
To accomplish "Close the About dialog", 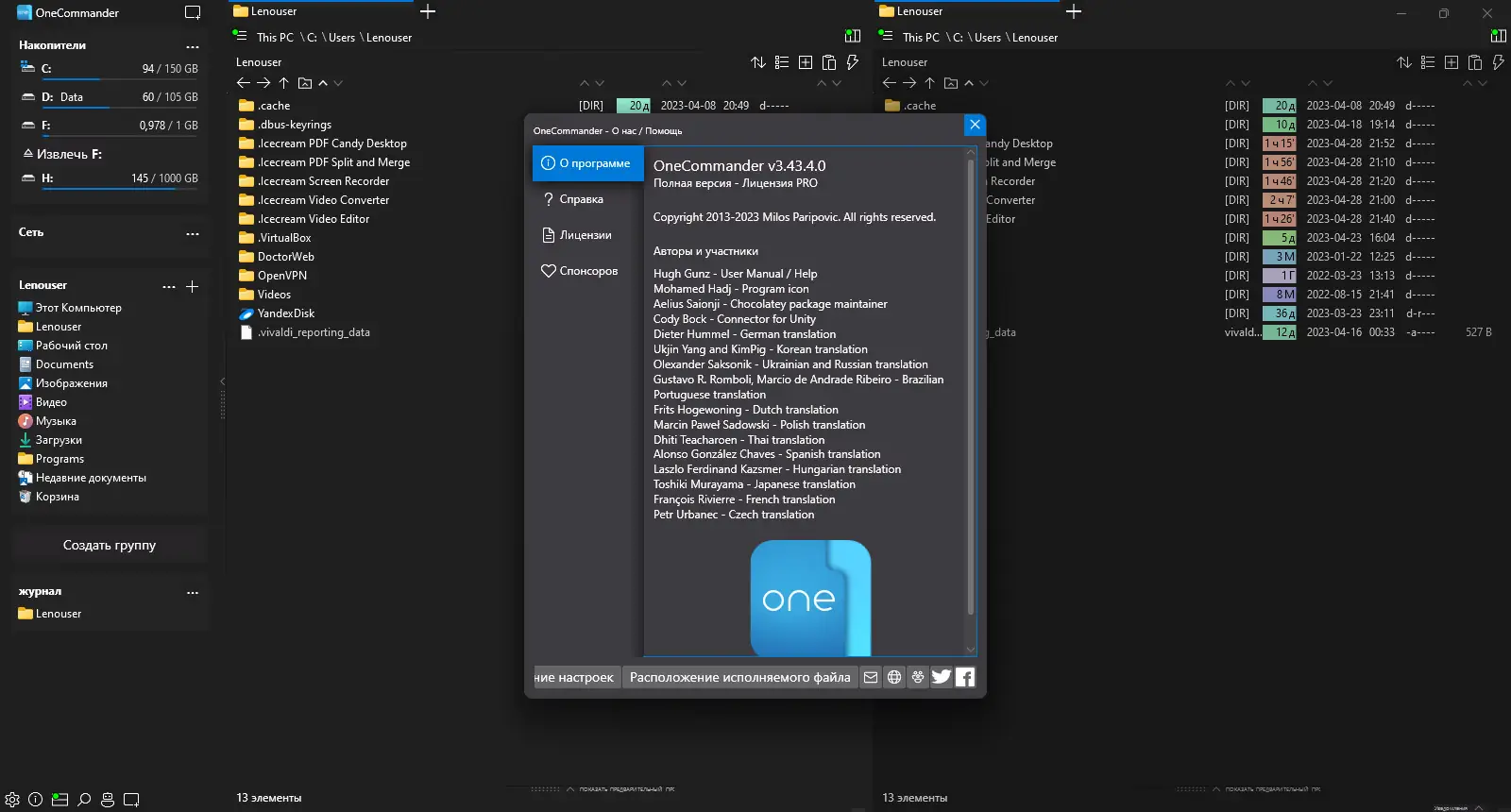I will (x=975, y=125).
